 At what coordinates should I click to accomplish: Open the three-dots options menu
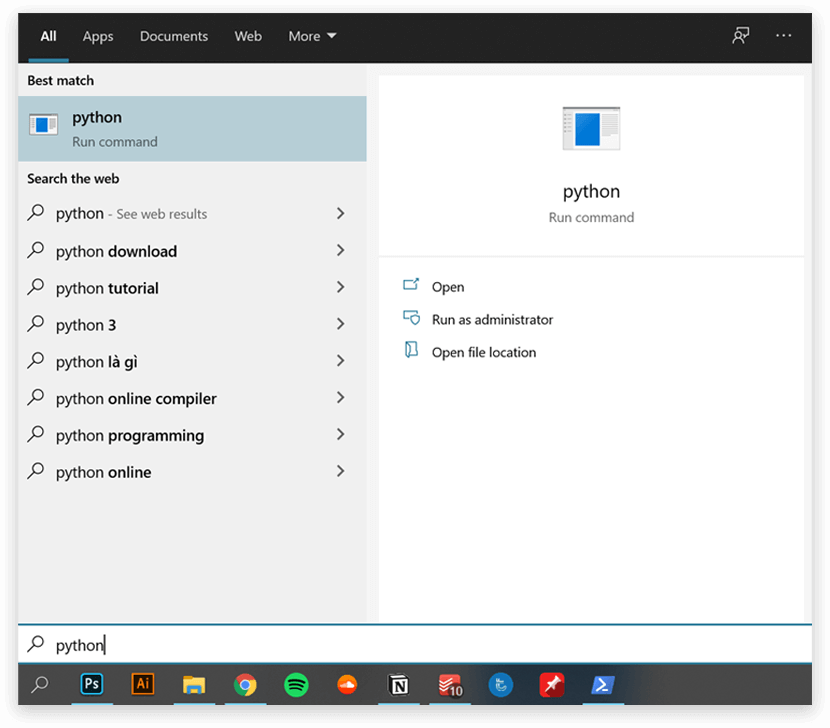click(x=783, y=36)
